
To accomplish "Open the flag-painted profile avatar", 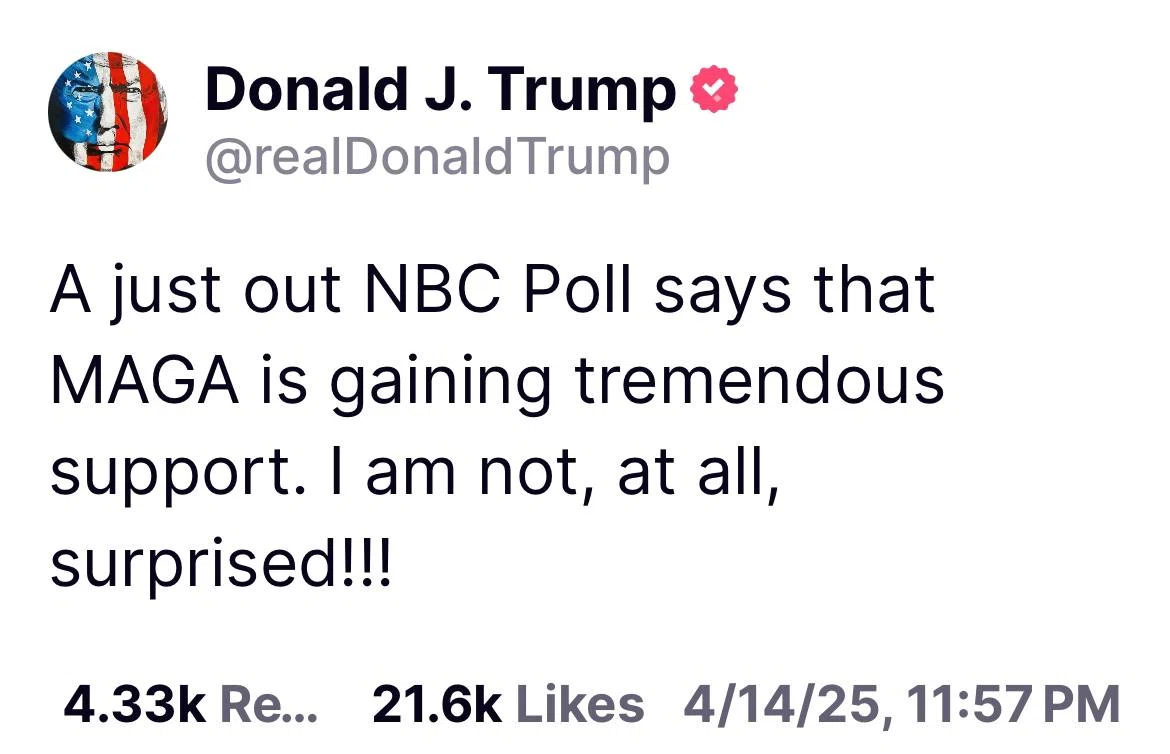I will (x=107, y=111).
